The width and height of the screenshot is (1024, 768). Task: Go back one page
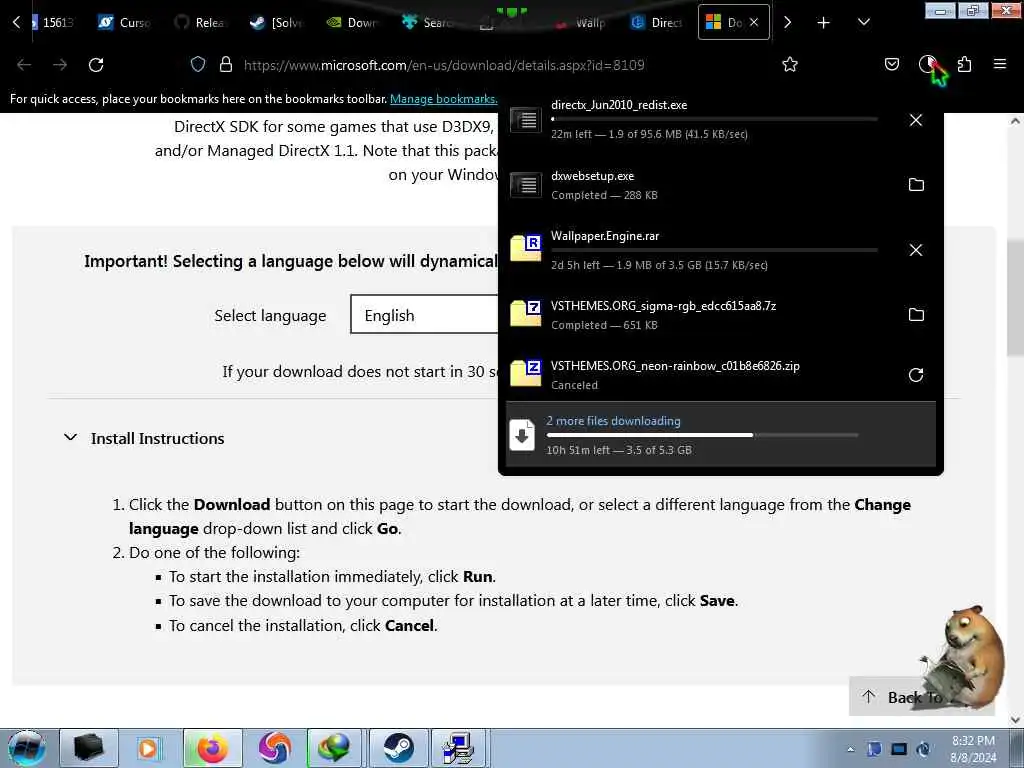[24, 65]
